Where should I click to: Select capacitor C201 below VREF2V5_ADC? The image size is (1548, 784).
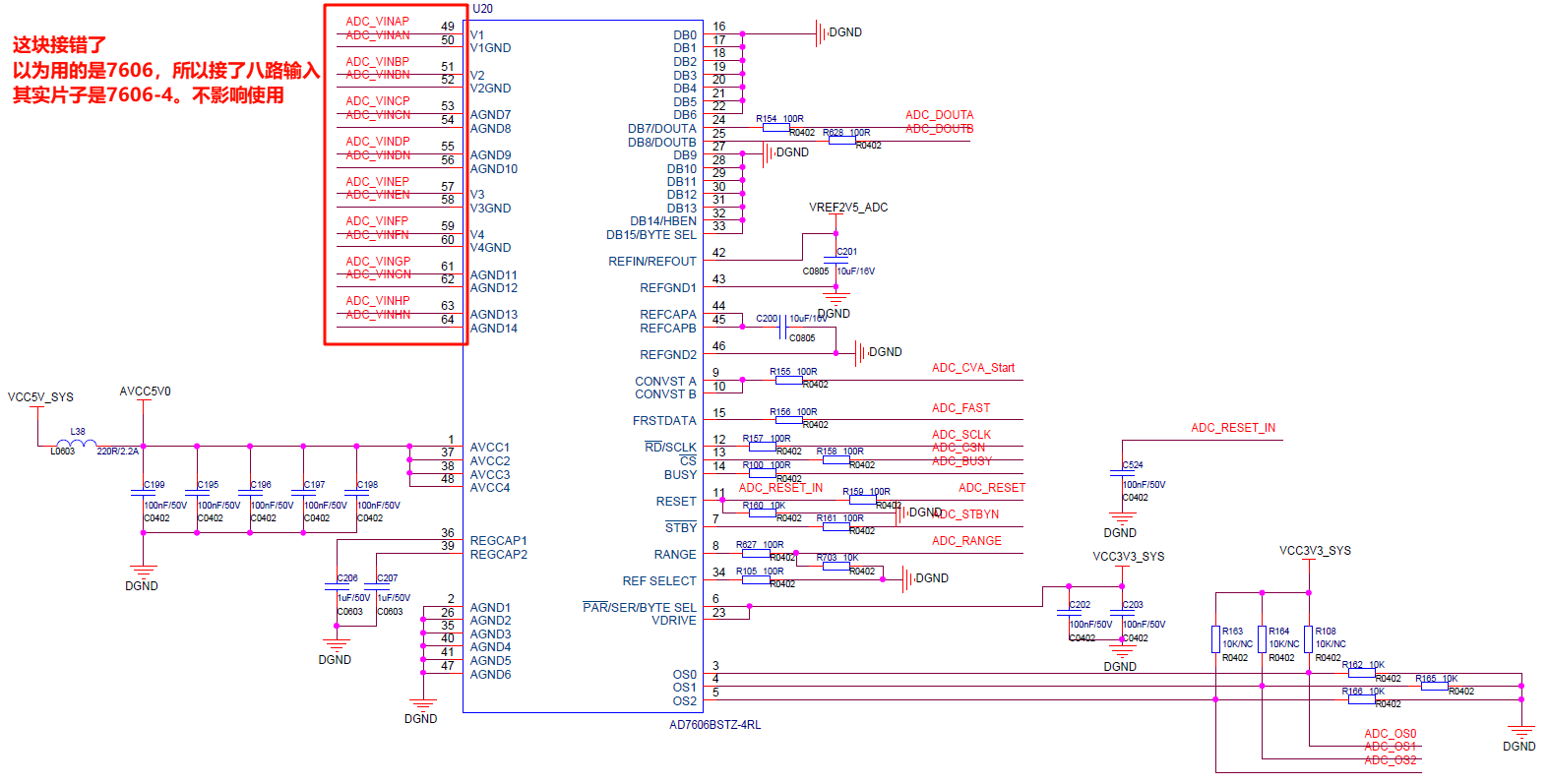[x=836, y=261]
